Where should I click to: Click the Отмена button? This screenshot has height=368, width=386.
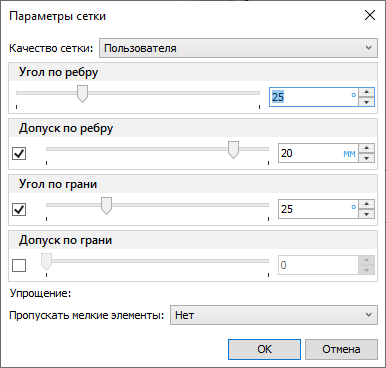click(341, 349)
